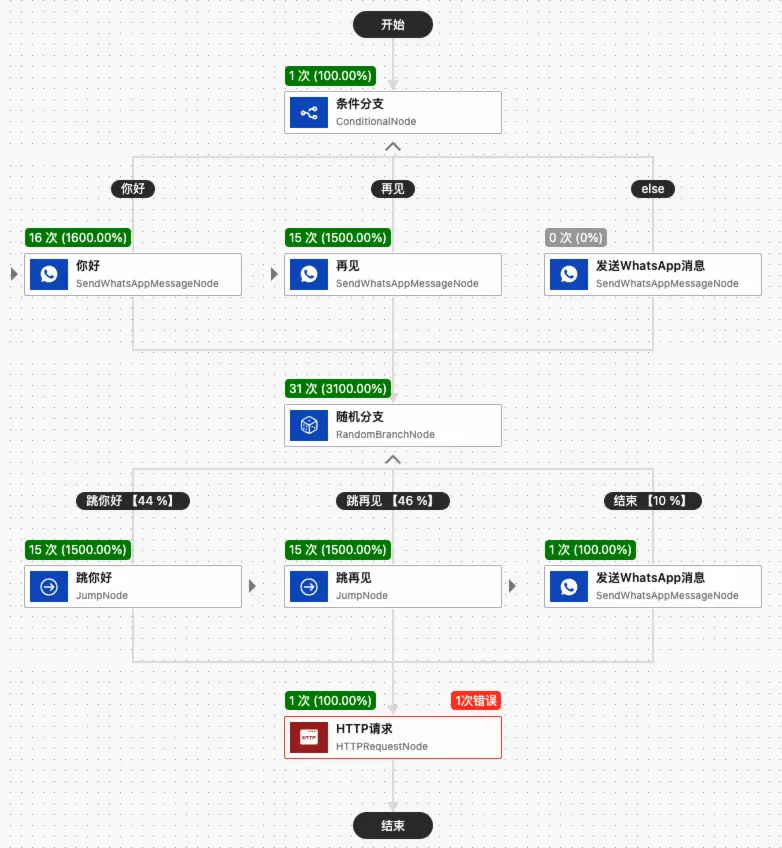This screenshot has height=848, width=782.
Task: Click jump arrow icon on 跳你好 node
Action: (49, 586)
